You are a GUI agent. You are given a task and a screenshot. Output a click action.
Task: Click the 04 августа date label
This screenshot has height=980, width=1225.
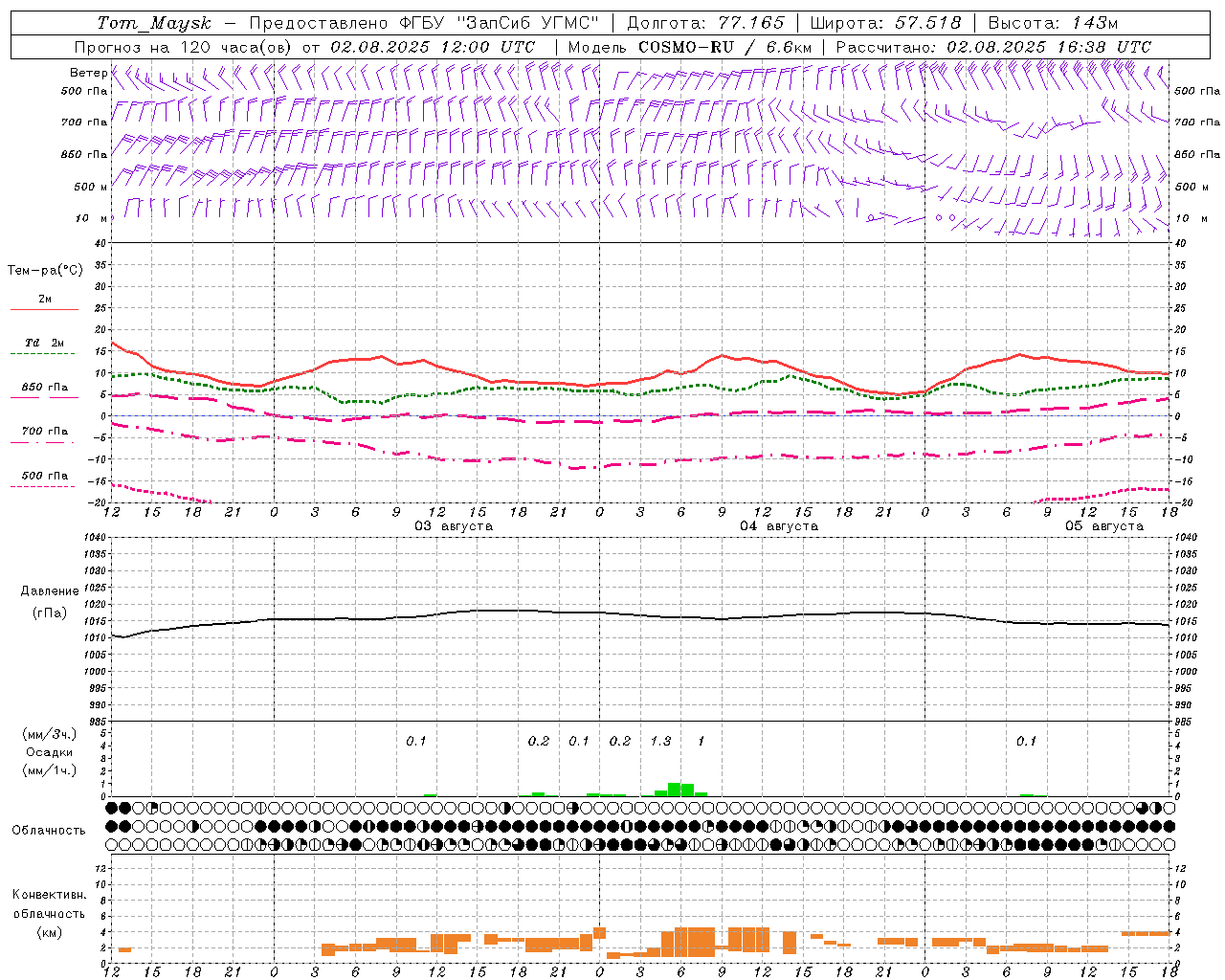click(779, 526)
